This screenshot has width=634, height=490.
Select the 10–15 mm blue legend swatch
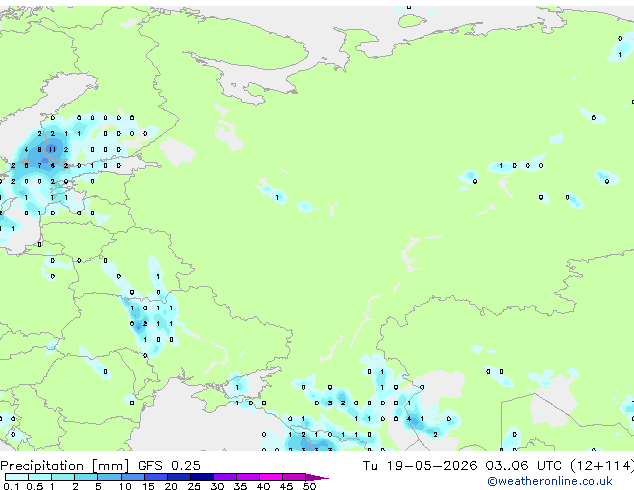click(132, 477)
